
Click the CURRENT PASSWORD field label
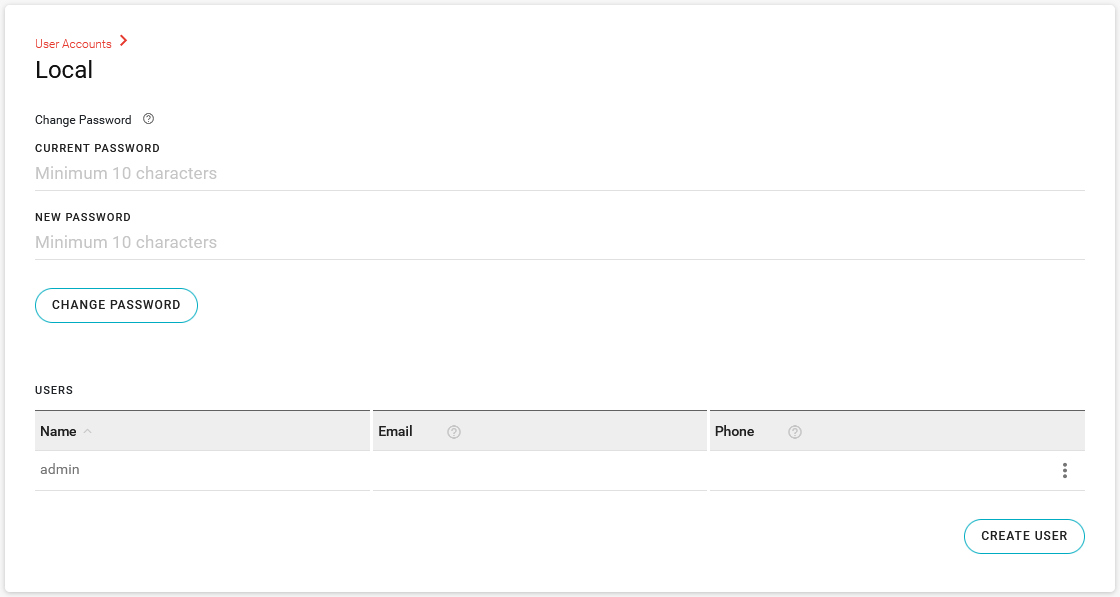pos(97,148)
